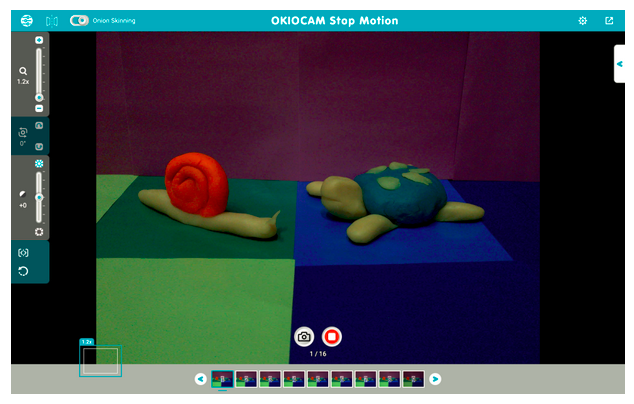Select the first frame thumbnail in filmstrip

click(x=222, y=379)
